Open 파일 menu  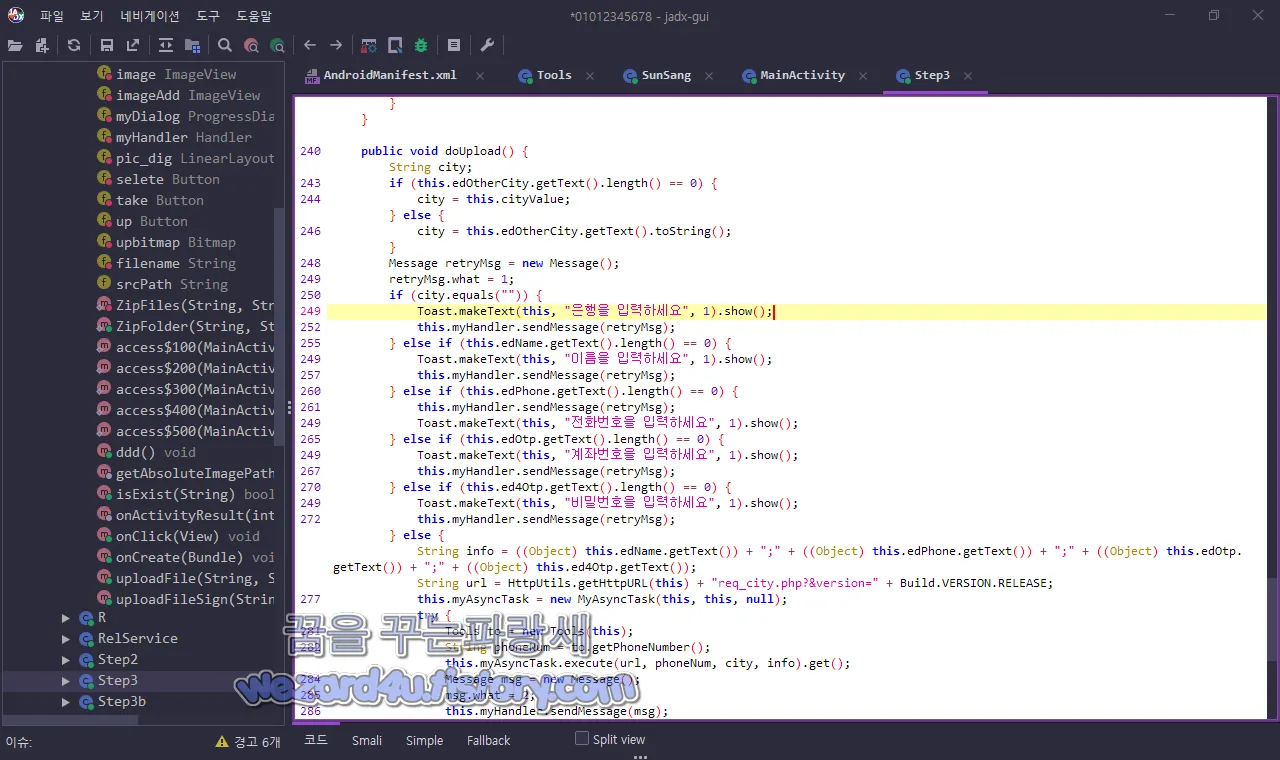click(52, 16)
